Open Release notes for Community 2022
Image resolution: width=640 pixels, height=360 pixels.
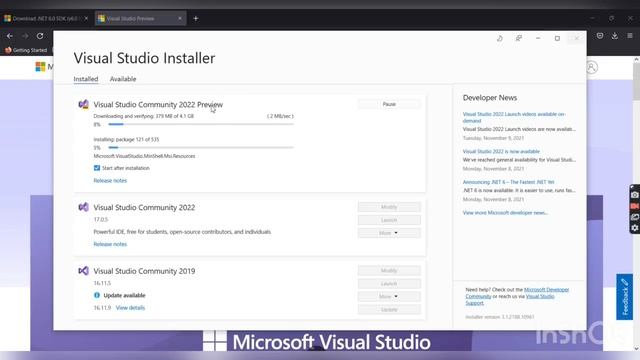pos(110,244)
